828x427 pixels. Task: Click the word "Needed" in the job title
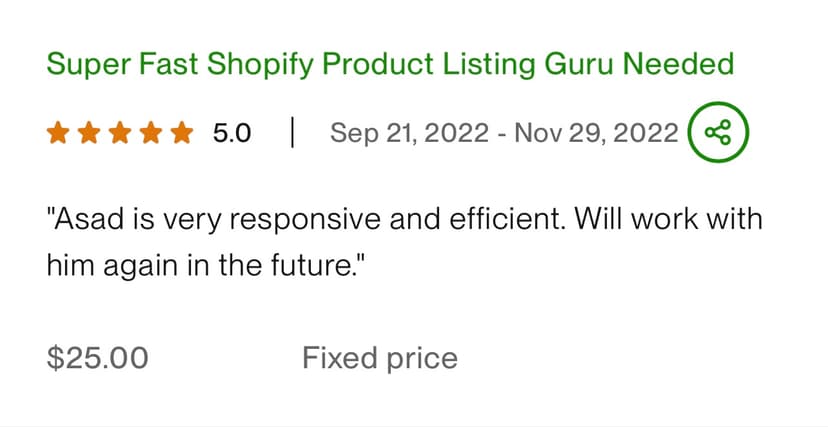click(x=678, y=65)
